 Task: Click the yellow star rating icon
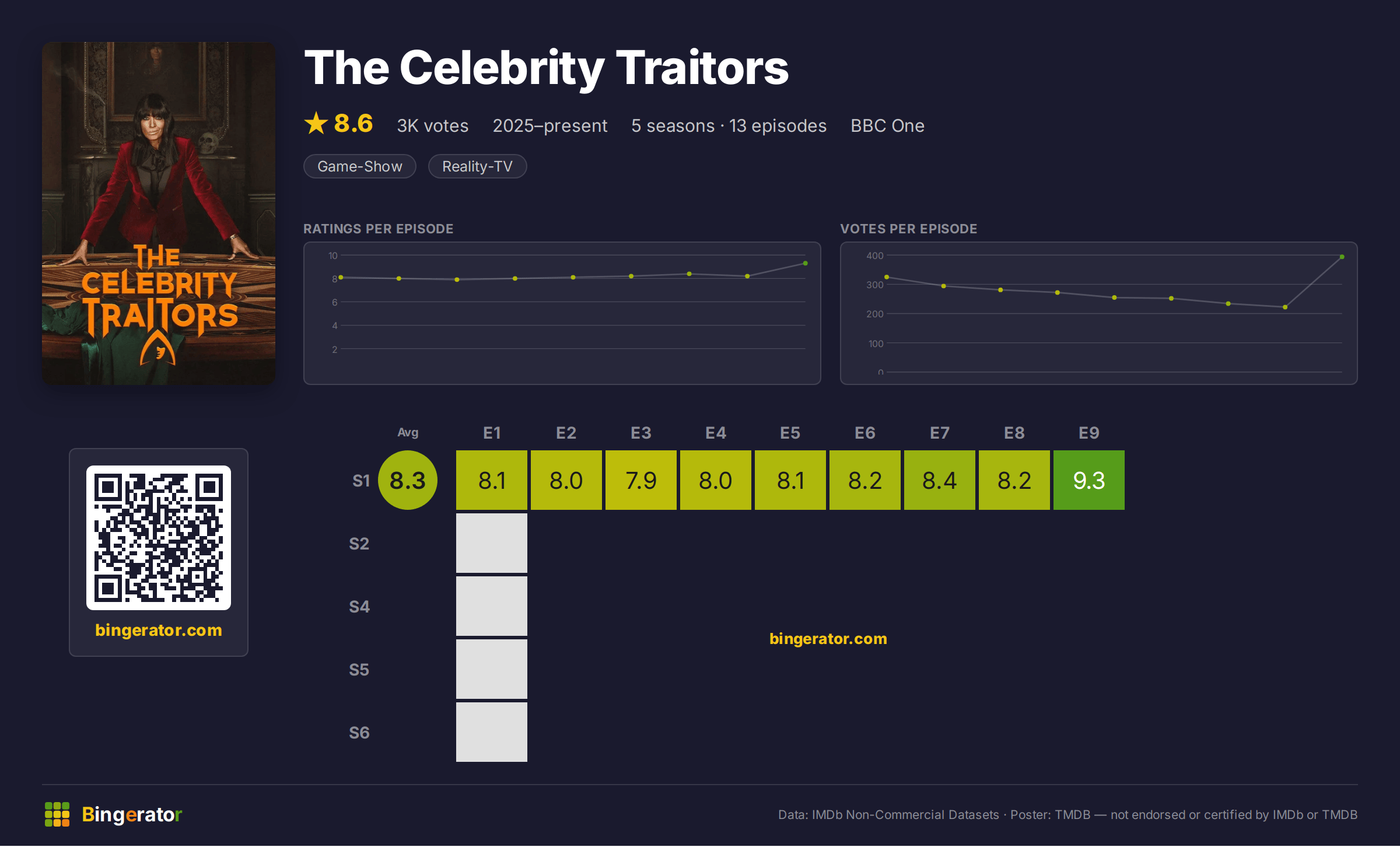pyautogui.click(x=316, y=123)
